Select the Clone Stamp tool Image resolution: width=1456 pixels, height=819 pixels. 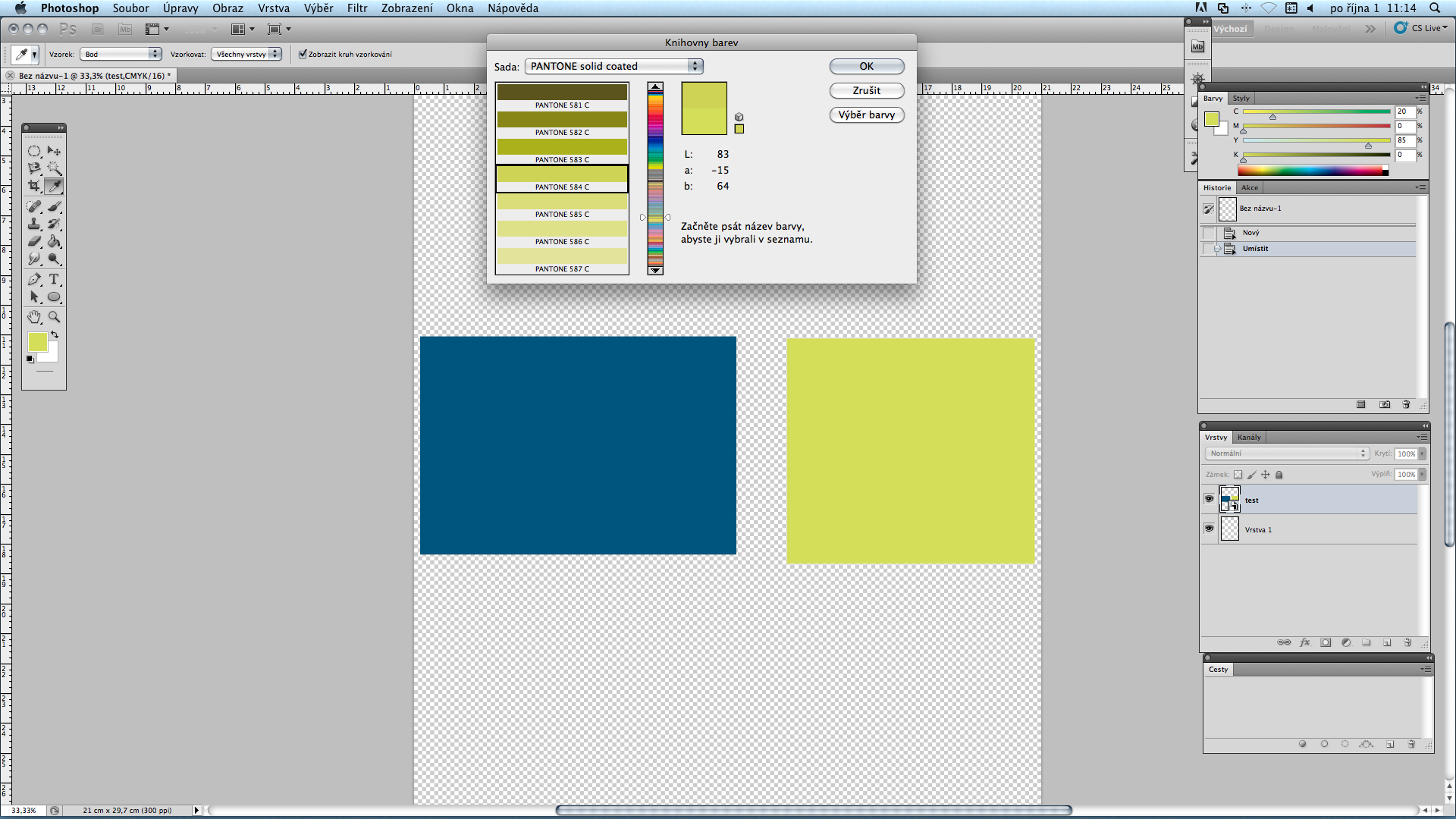pos(34,224)
